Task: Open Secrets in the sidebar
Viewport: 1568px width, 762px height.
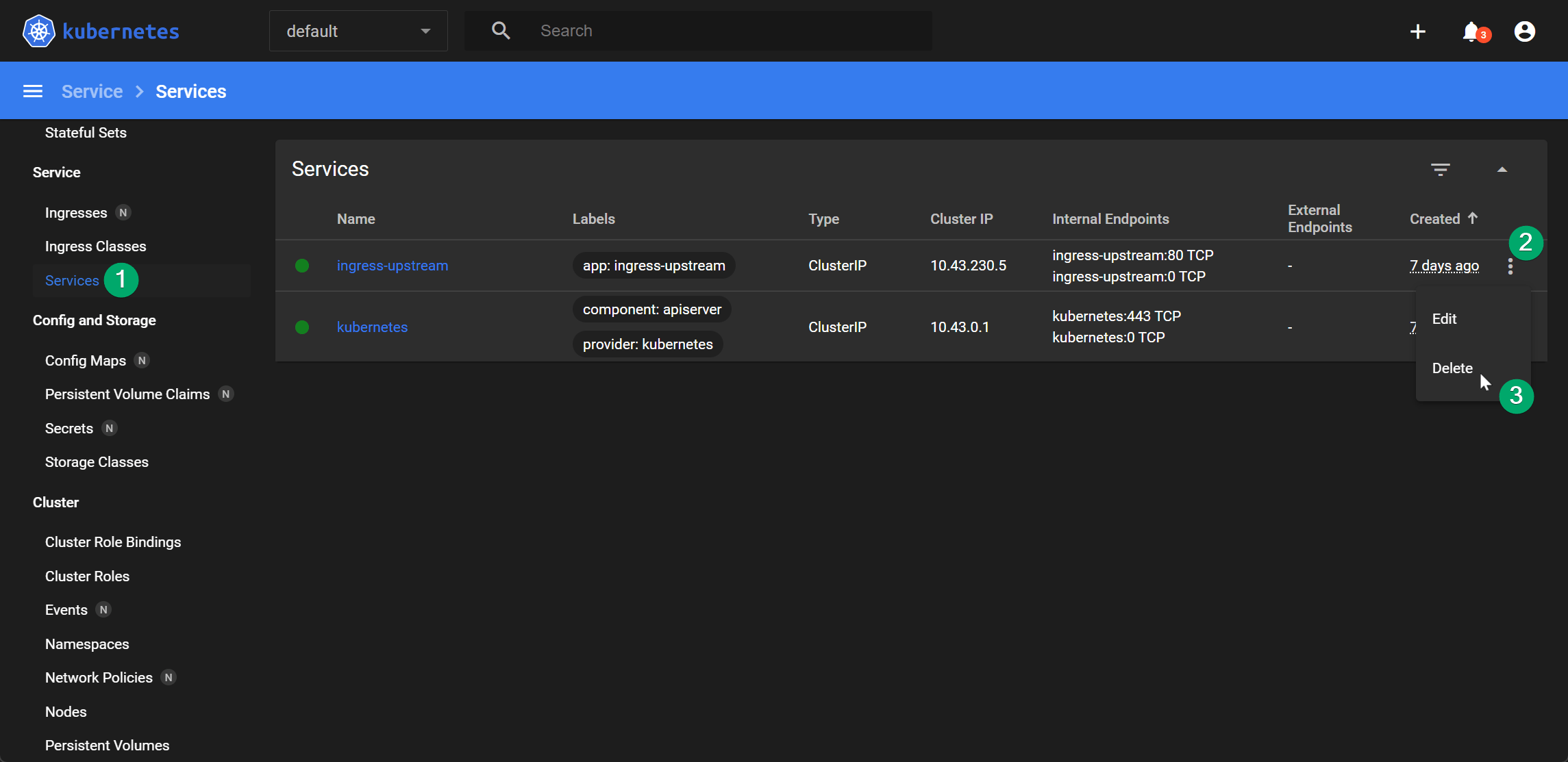Action: [69, 429]
